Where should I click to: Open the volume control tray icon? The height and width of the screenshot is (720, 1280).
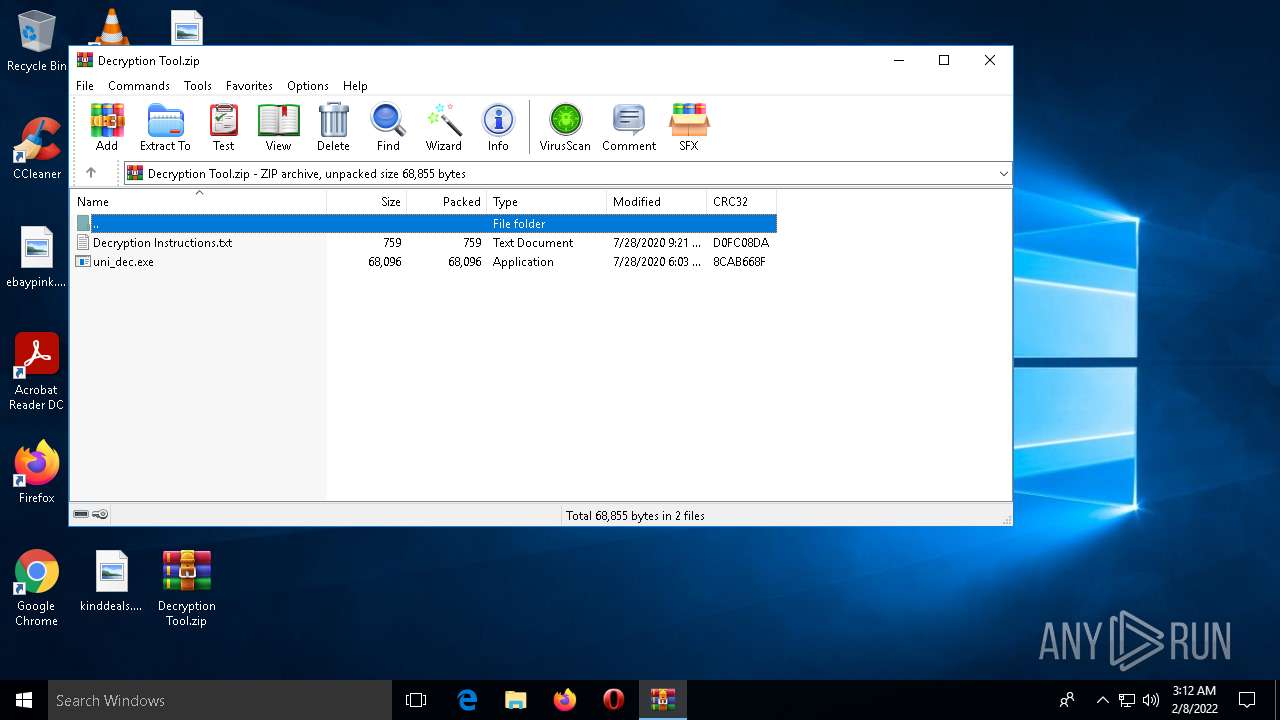pyautogui.click(x=1151, y=700)
